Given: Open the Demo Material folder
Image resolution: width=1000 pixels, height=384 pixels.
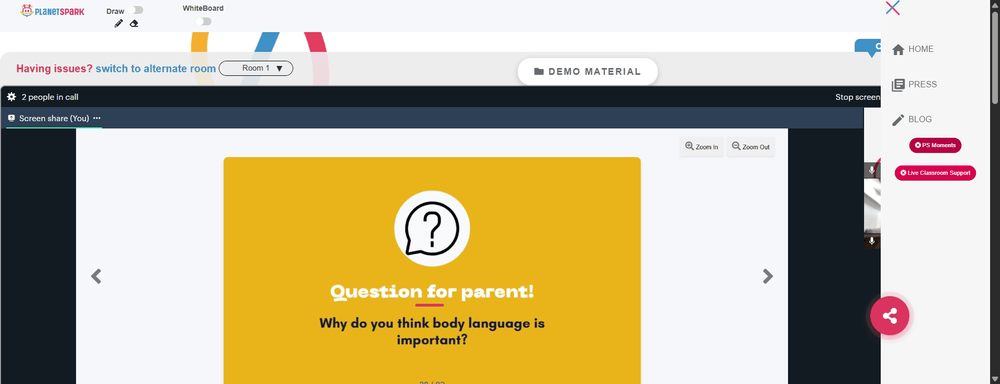Looking at the screenshot, I should point(587,71).
